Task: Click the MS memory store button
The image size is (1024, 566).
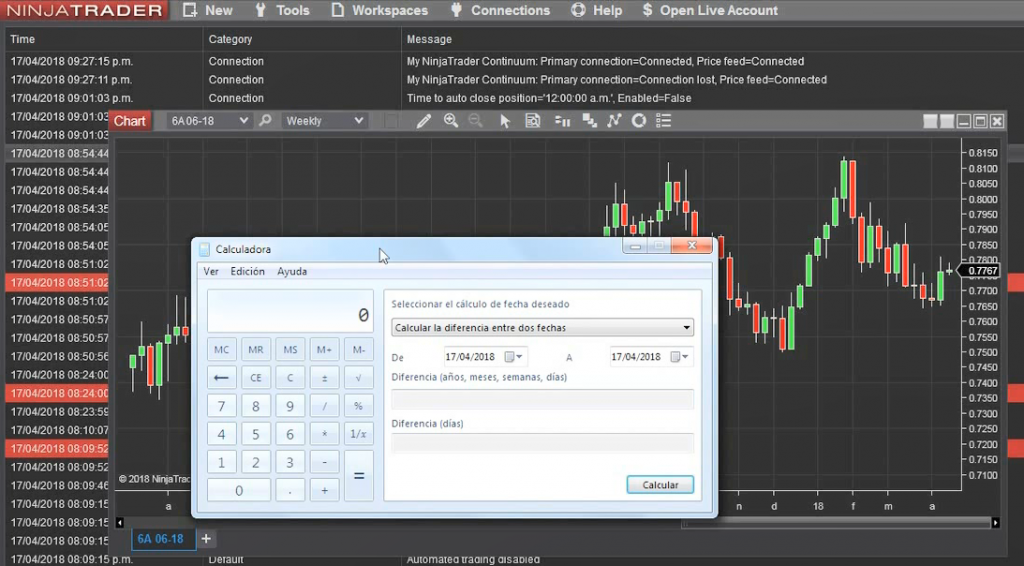Action: coord(290,350)
